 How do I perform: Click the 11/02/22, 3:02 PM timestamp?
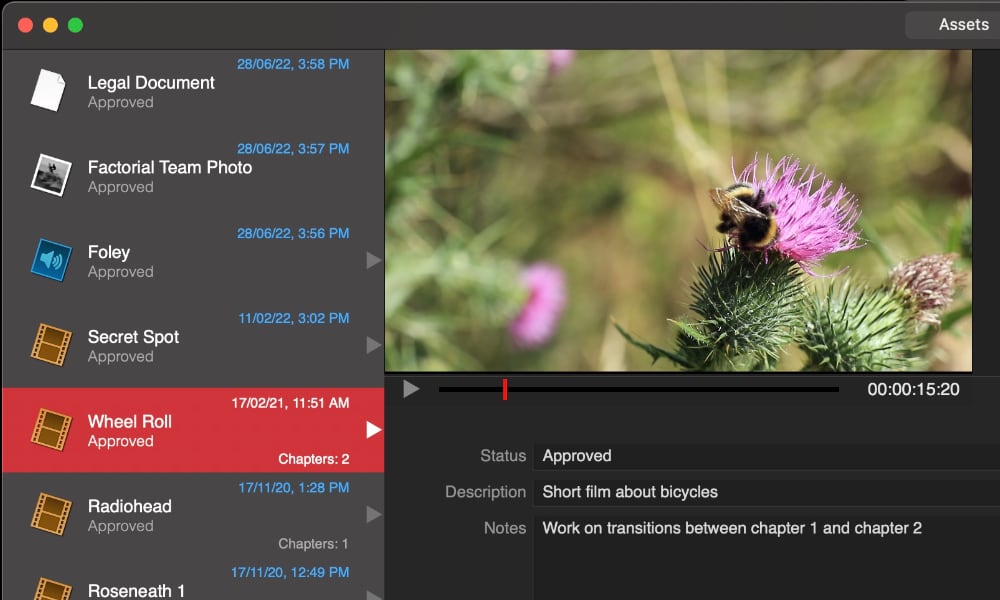(293, 318)
